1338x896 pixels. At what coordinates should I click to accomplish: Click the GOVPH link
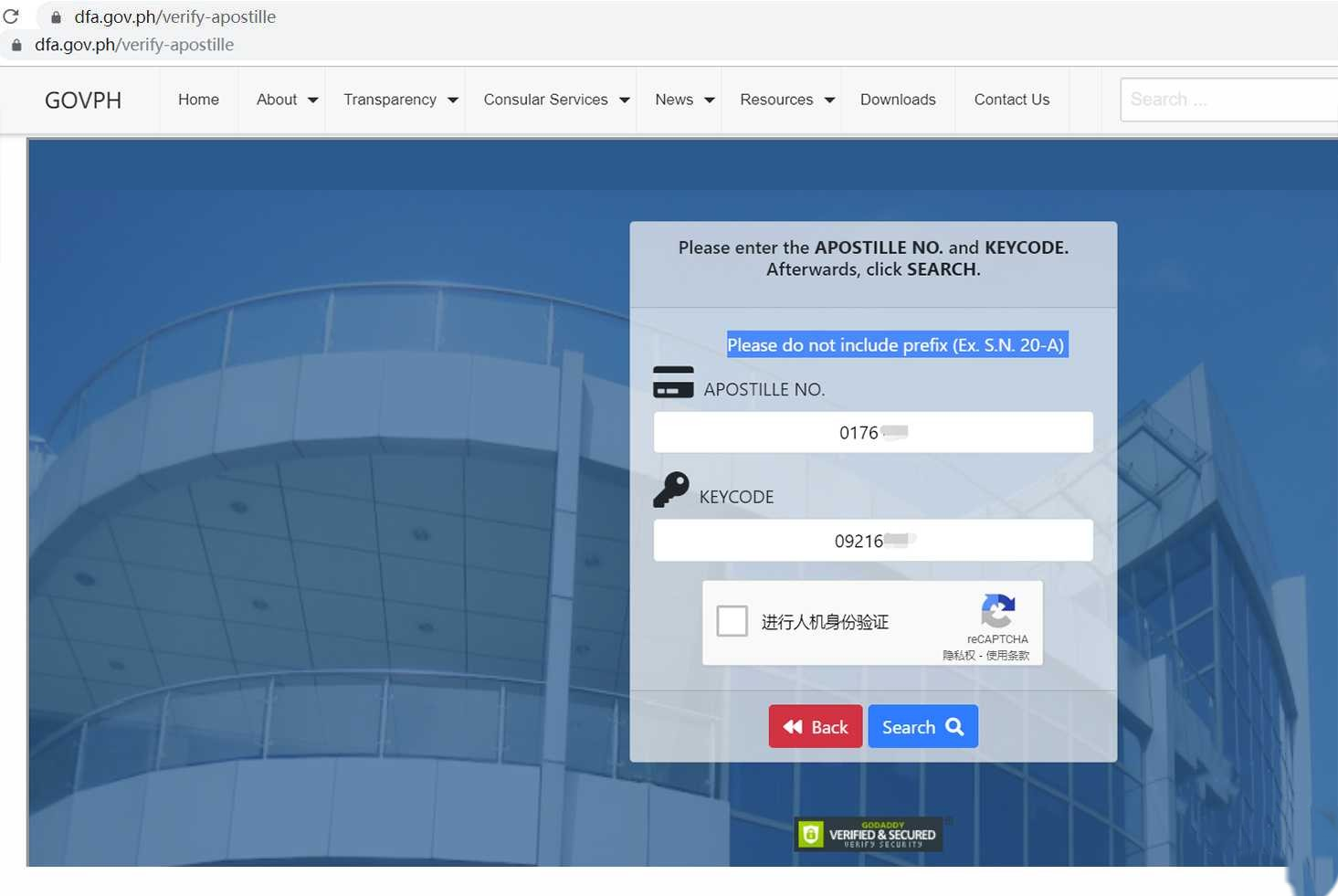[83, 100]
